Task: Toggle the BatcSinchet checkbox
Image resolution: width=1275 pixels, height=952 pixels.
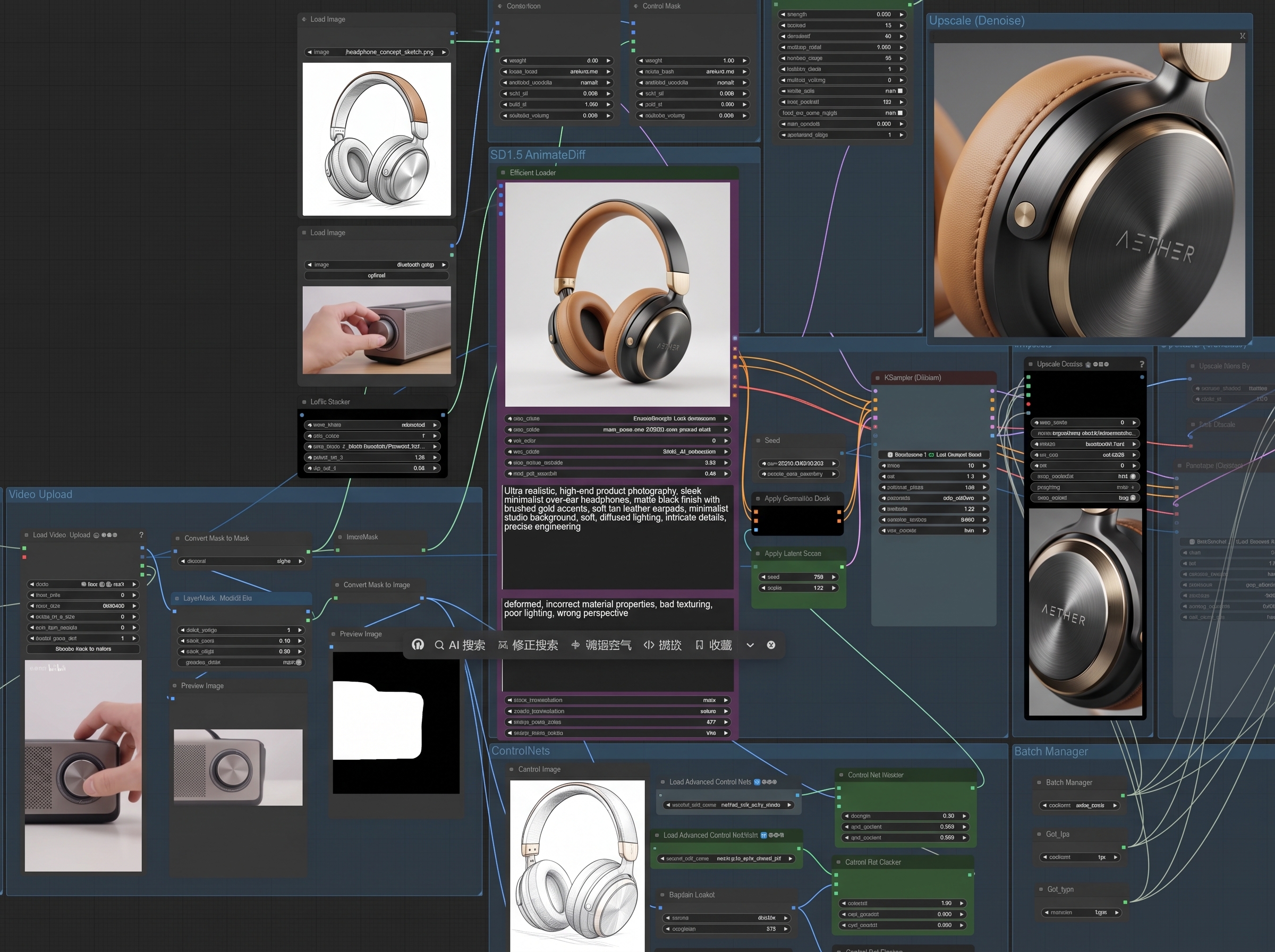Action: coord(1192,542)
